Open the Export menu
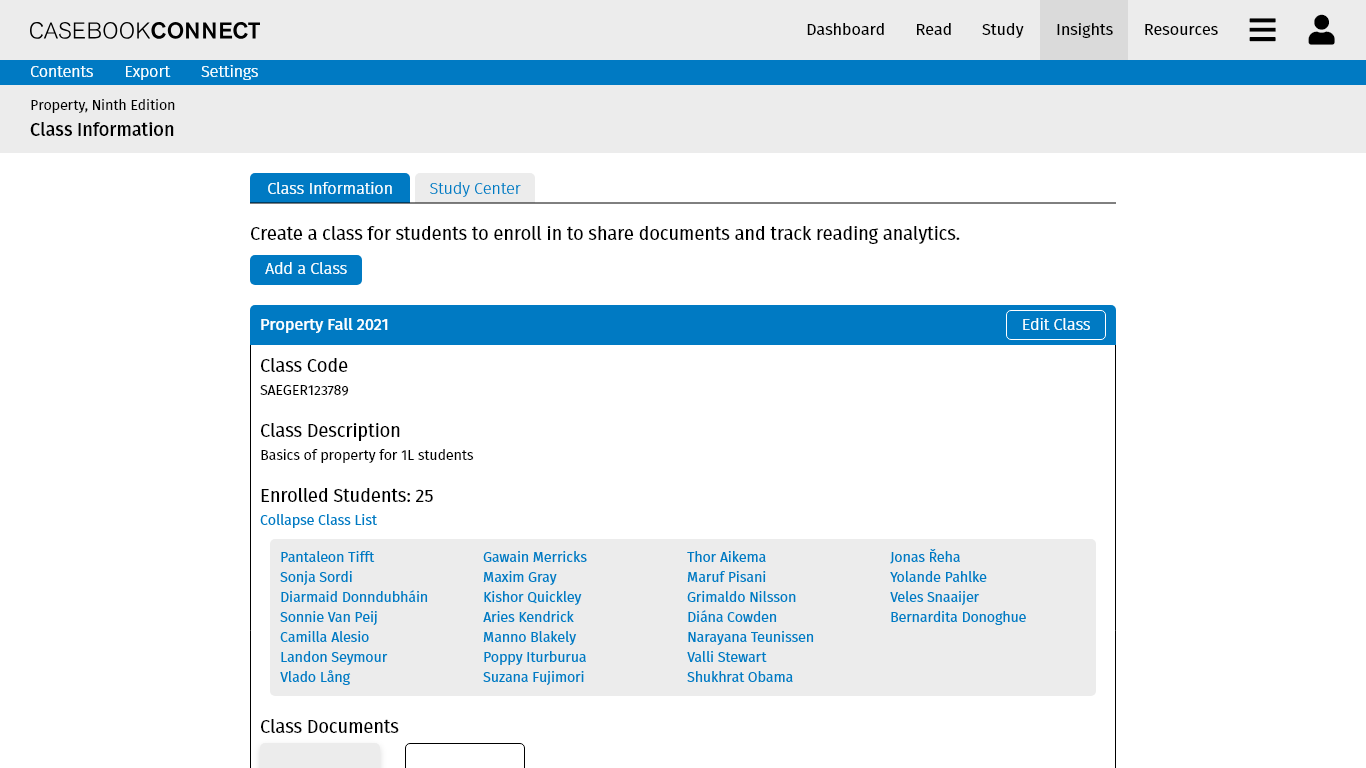The height and width of the screenshot is (768, 1366). 147,72
